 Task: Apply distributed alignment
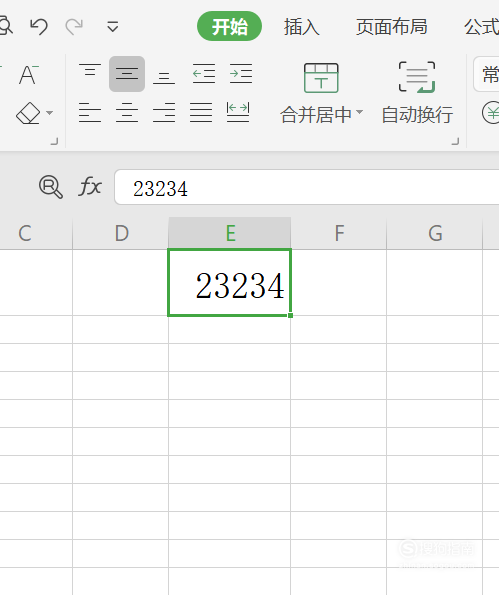[x=238, y=112]
